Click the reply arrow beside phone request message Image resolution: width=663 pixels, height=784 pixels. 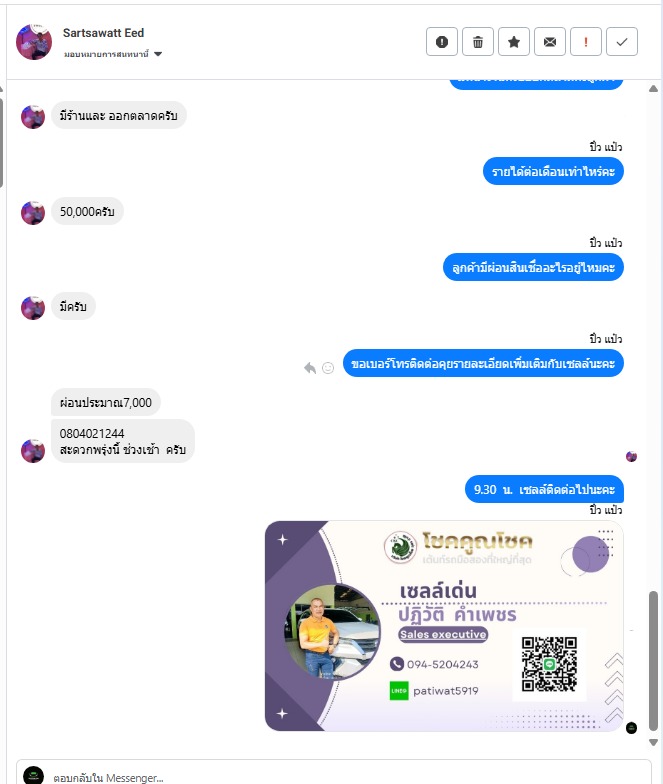pyautogui.click(x=310, y=368)
